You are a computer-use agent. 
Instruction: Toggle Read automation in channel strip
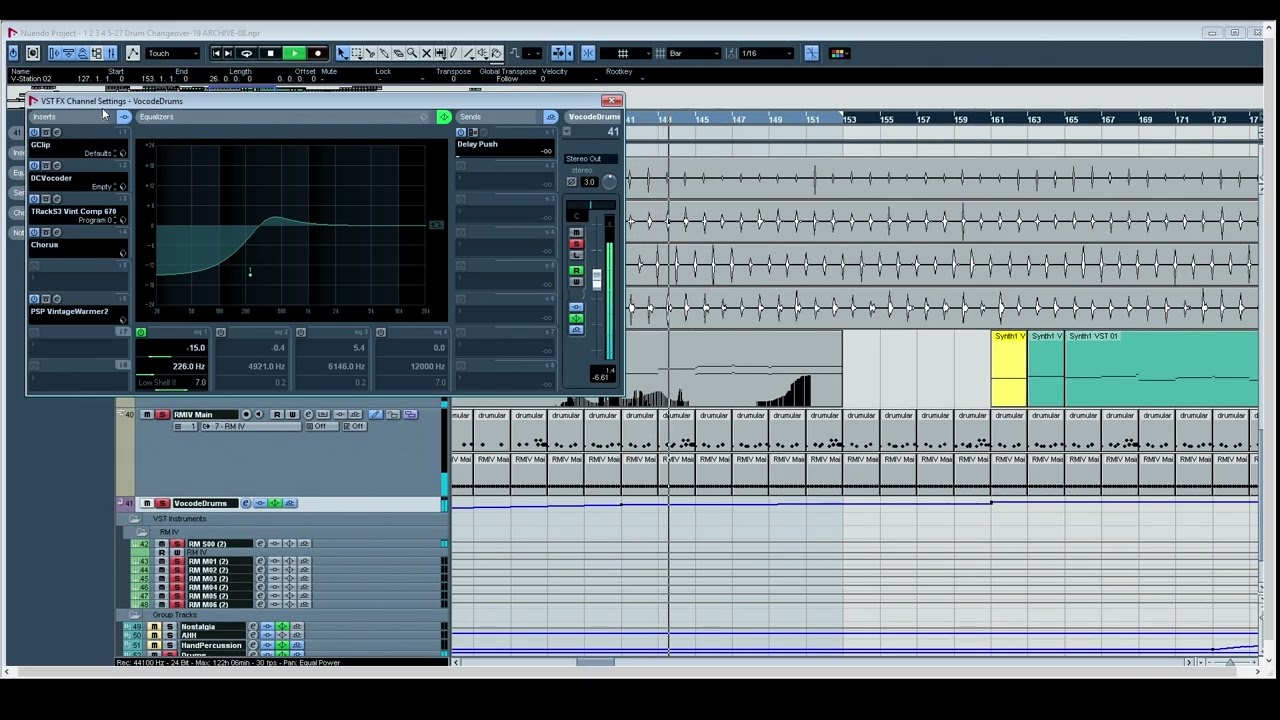(x=576, y=271)
